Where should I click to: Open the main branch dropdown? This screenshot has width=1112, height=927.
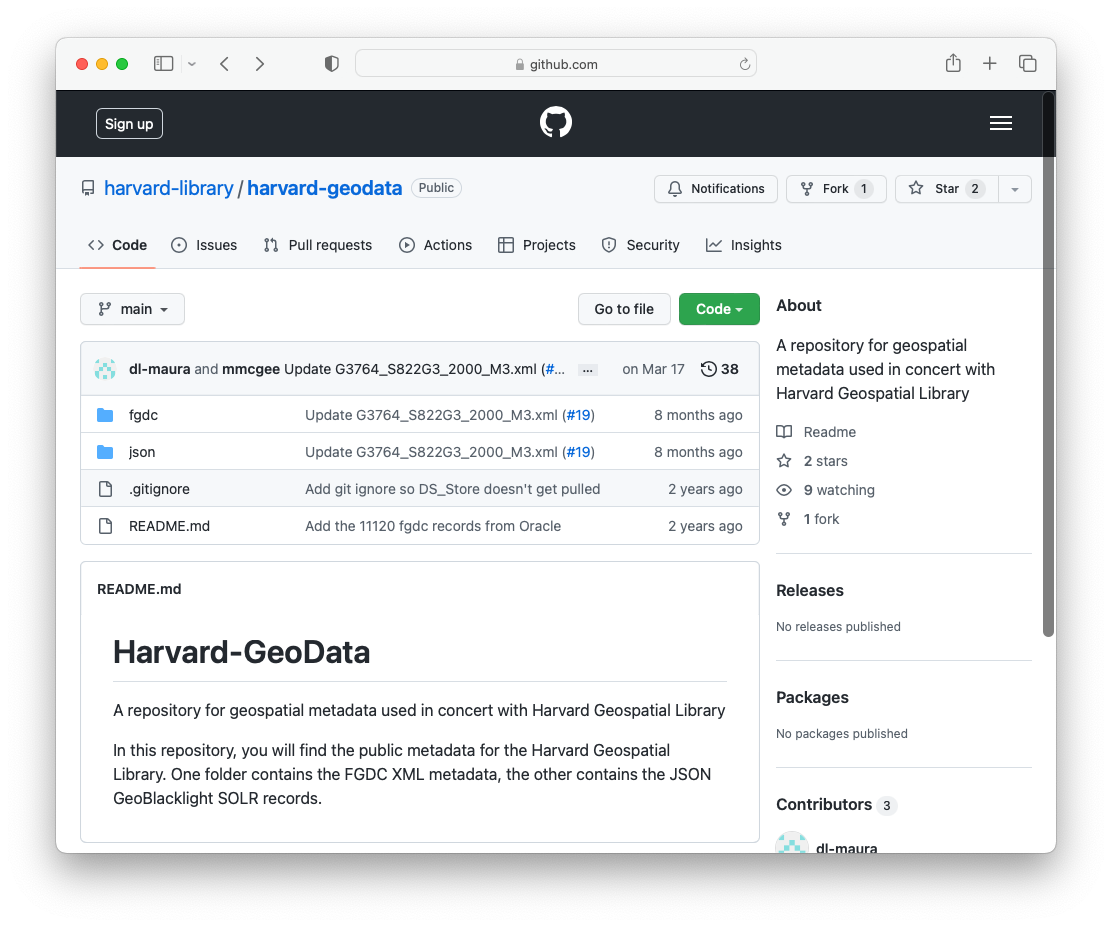(133, 309)
